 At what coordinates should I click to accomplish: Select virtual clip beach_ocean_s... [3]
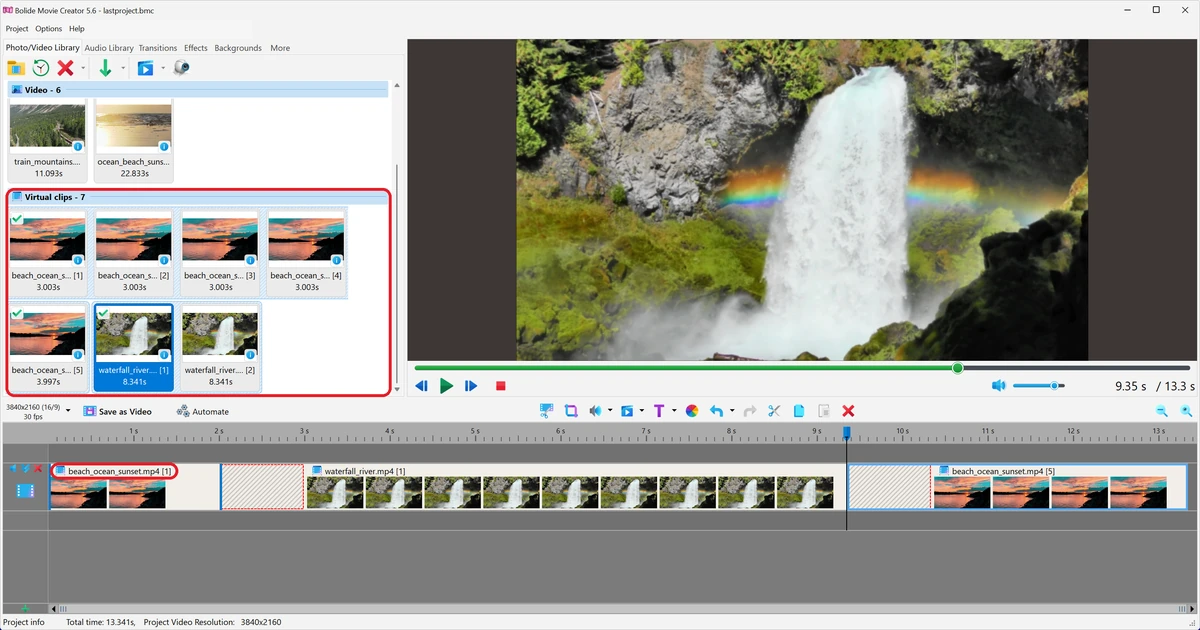click(x=220, y=252)
